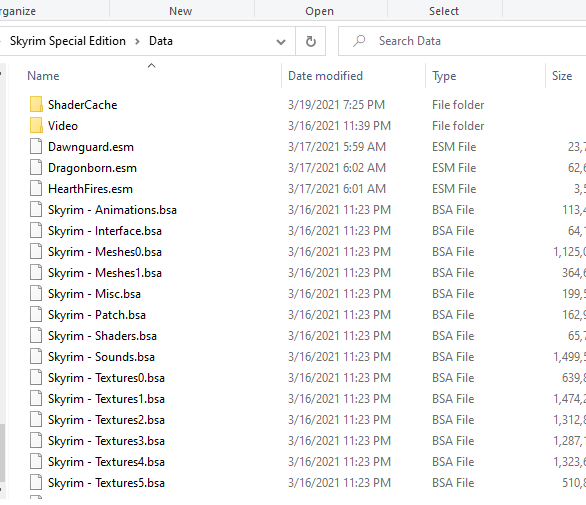This screenshot has height=505, width=586.
Task: Select Dawnguard.esm file name
Action: coord(91,147)
